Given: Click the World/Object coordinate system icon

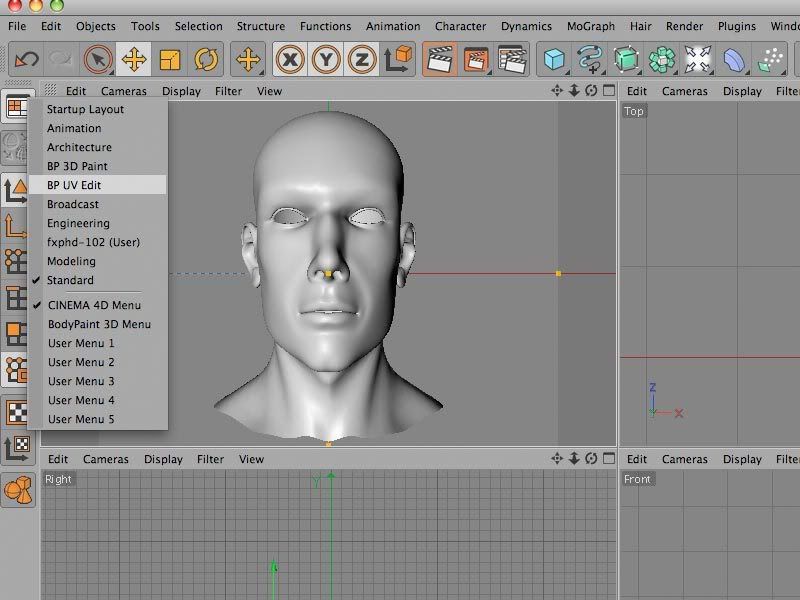Looking at the screenshot, I should tap(399, 60).
